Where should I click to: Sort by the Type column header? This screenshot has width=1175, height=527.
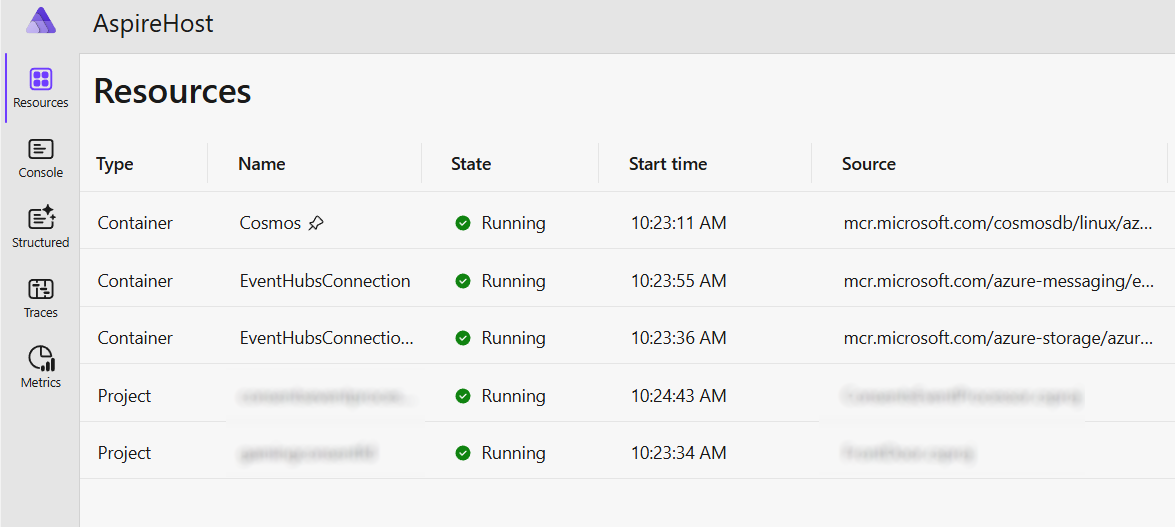coord(115,163)
